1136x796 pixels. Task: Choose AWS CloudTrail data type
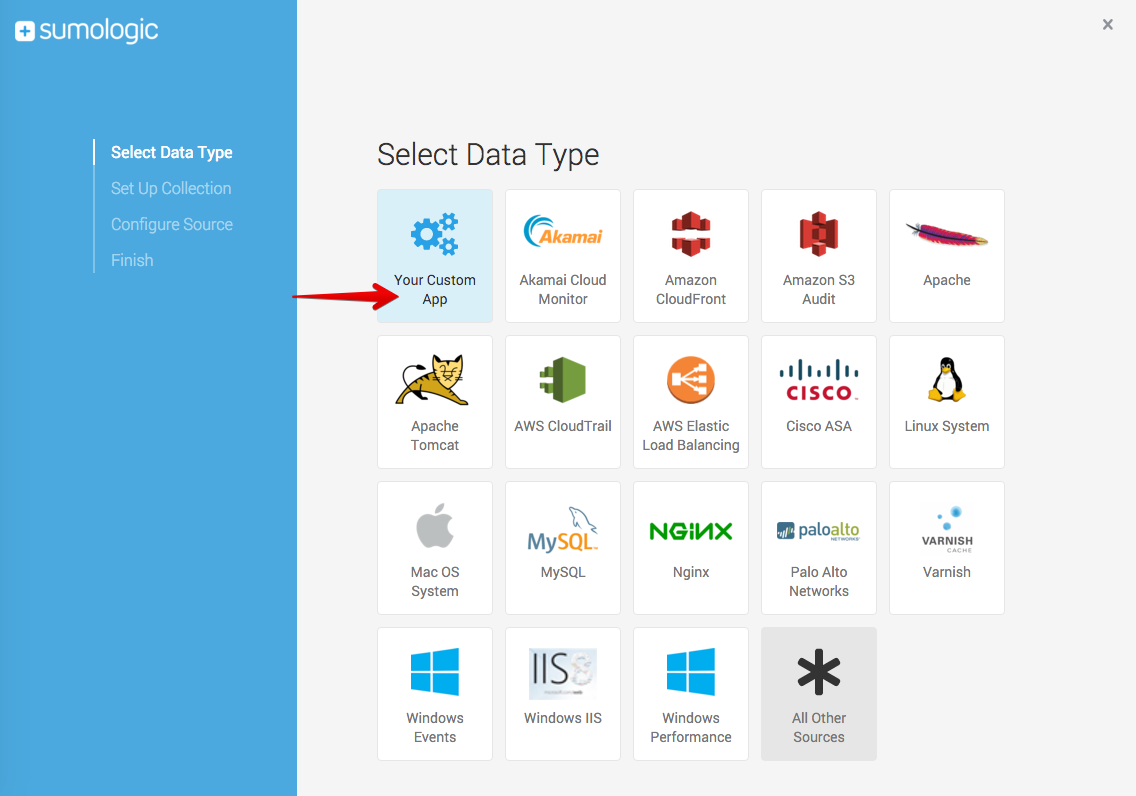tap(563, 402)
